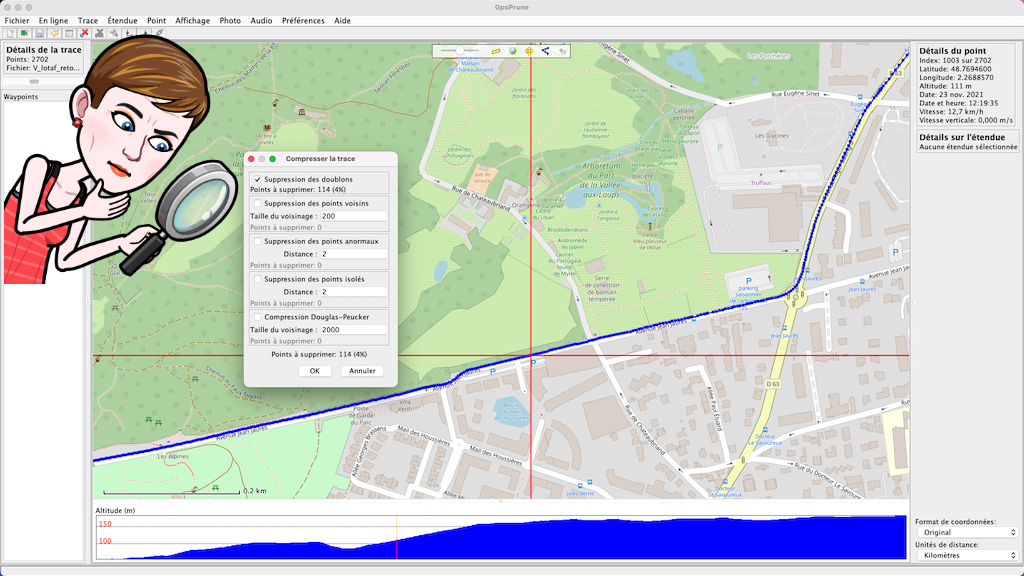Screen dimensions: 1024x576
Task: Click the Altitude (m) chart label
Action: click(x=115, y=510)
